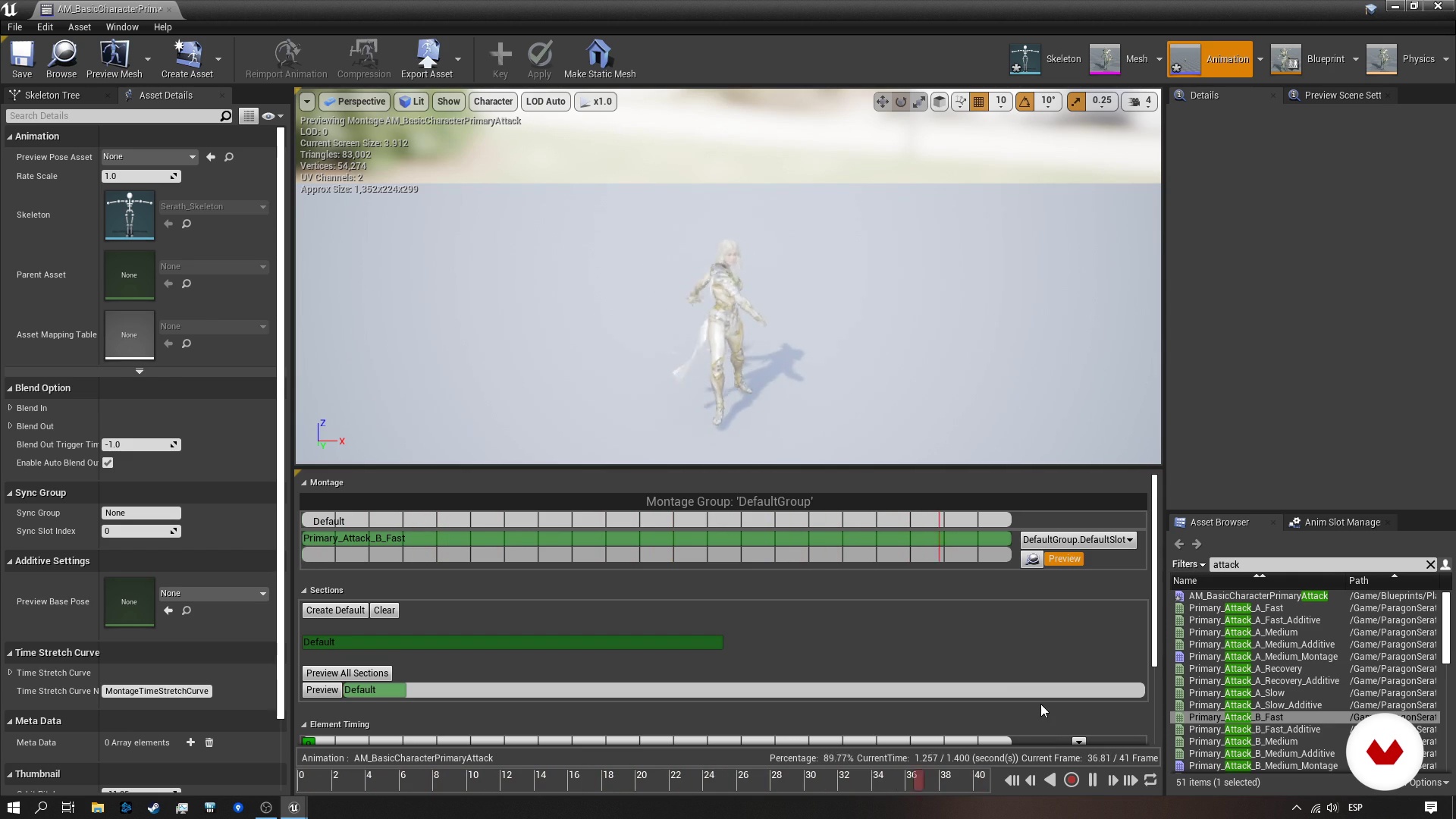The image size is (1456, 819).
Task: Click the Rate Scale value field
Action: click(141, 176)
